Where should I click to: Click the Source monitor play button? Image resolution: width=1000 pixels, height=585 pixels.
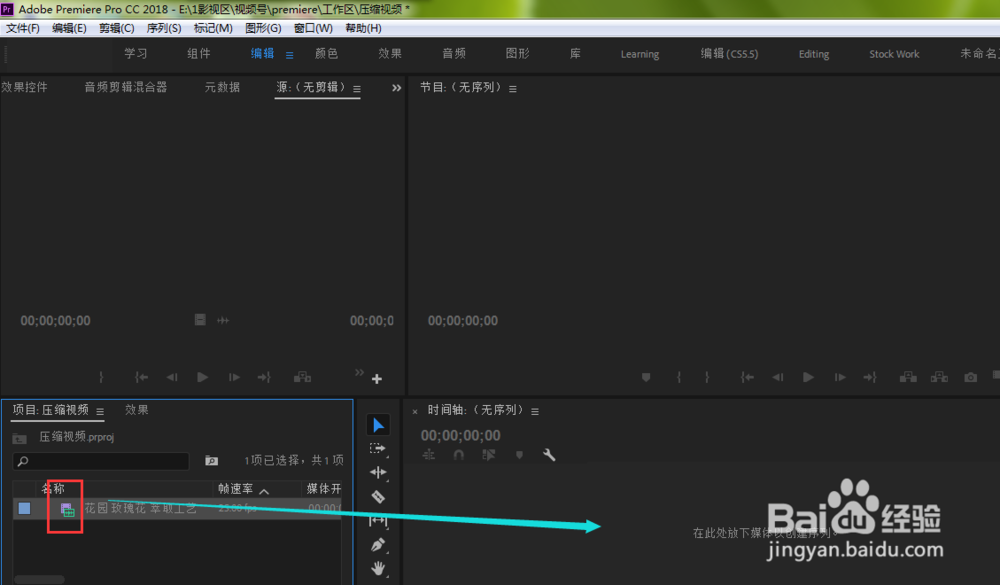[202, 377]
